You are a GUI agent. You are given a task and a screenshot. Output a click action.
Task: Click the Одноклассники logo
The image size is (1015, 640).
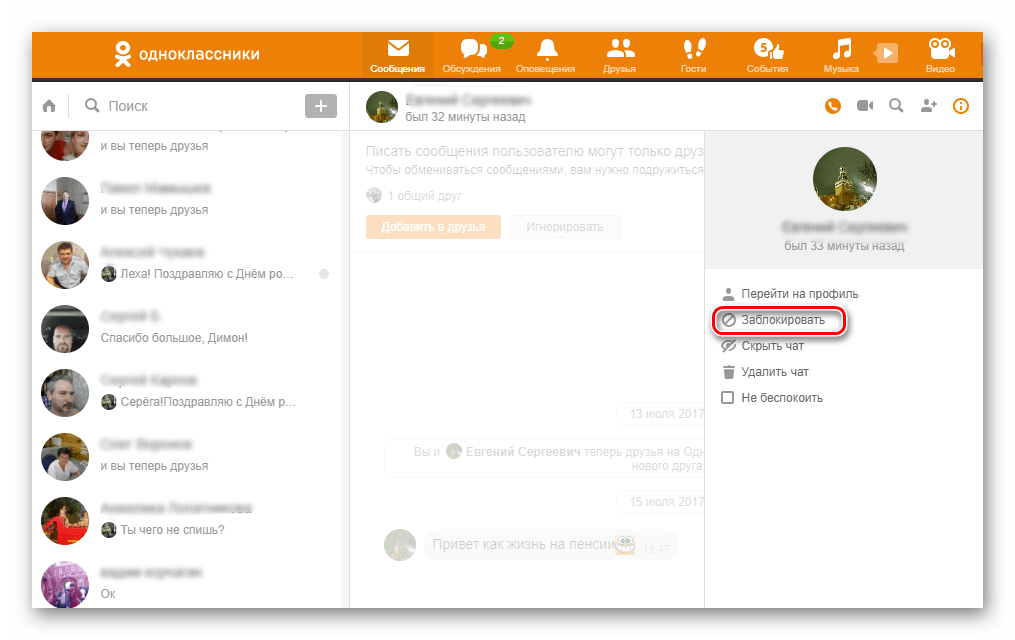(x=186, y=54)
